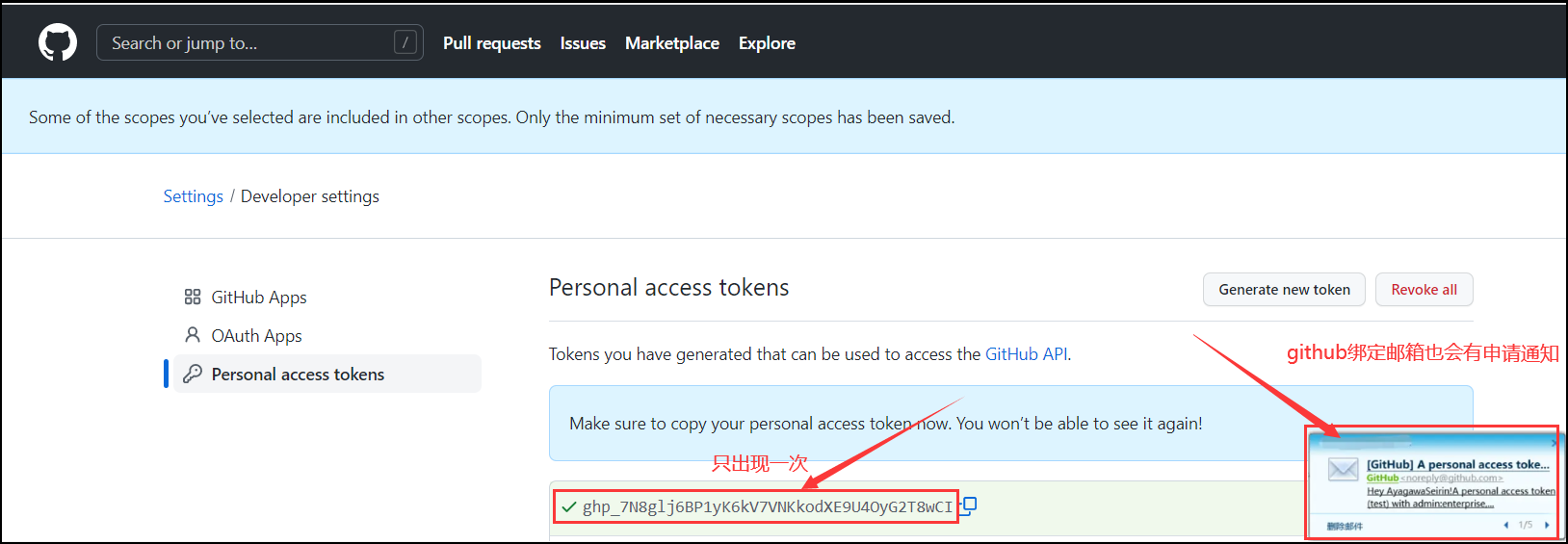Viewport: 1568px width, 544px height.
Task: Click the OAuth Apps person icon
Action: pos(193,335)
